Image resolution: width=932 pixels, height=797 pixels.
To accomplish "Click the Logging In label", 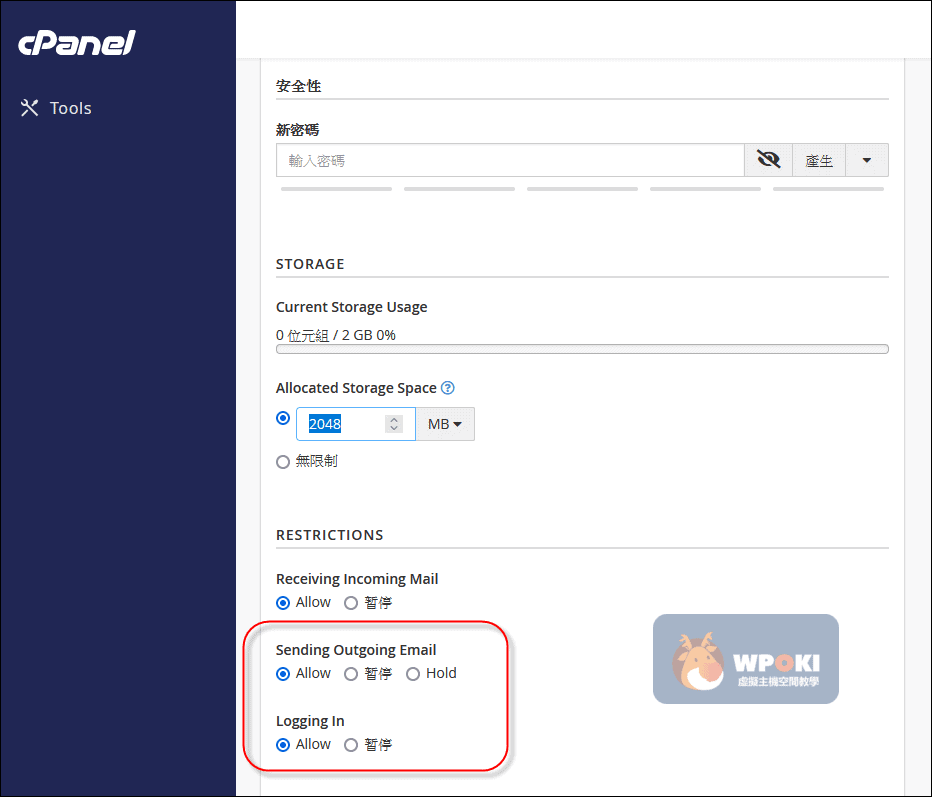I will [310, 721].
